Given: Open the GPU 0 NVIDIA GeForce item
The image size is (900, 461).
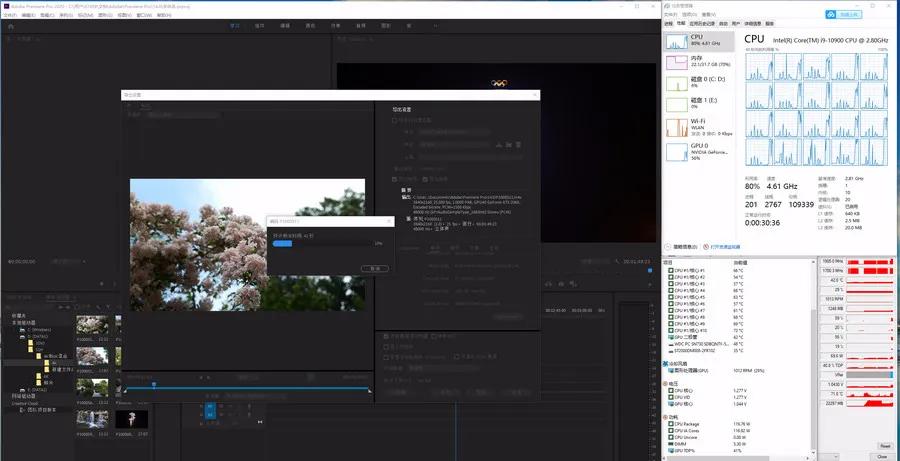Looking at the screenshot, I should [700, 151].
